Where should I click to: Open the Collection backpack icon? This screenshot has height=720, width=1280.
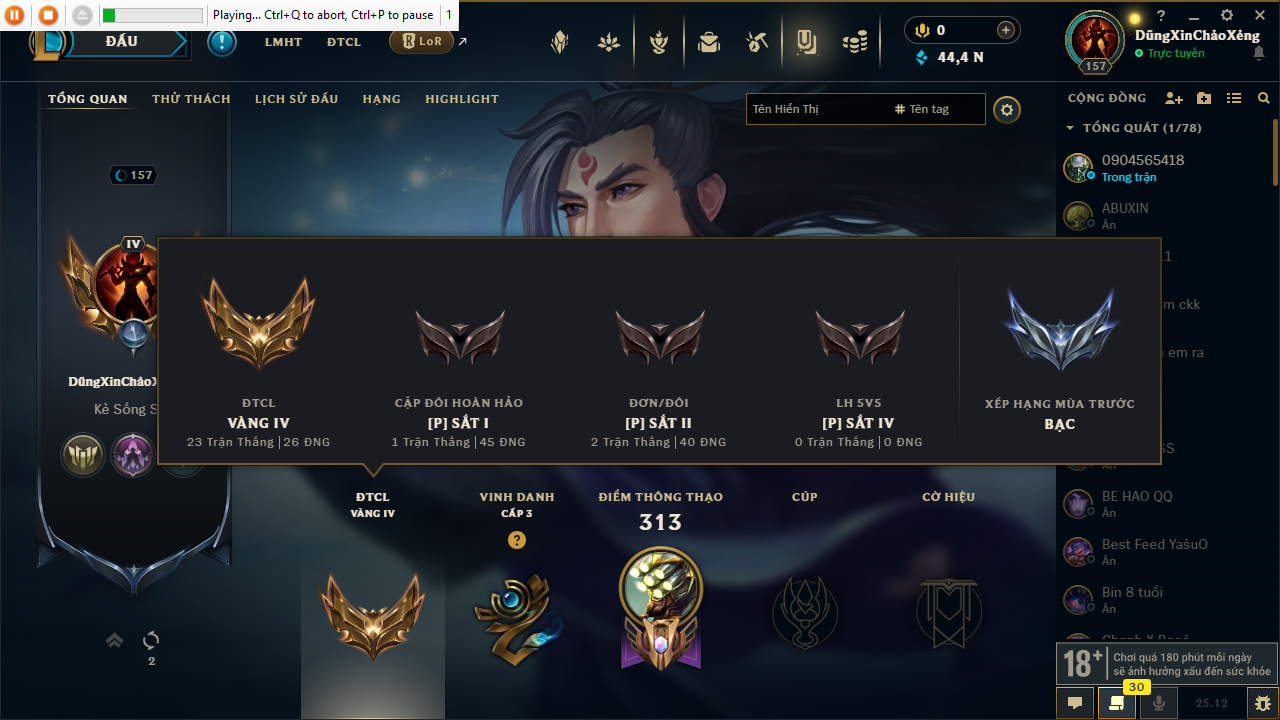click(x=709, y=42)
